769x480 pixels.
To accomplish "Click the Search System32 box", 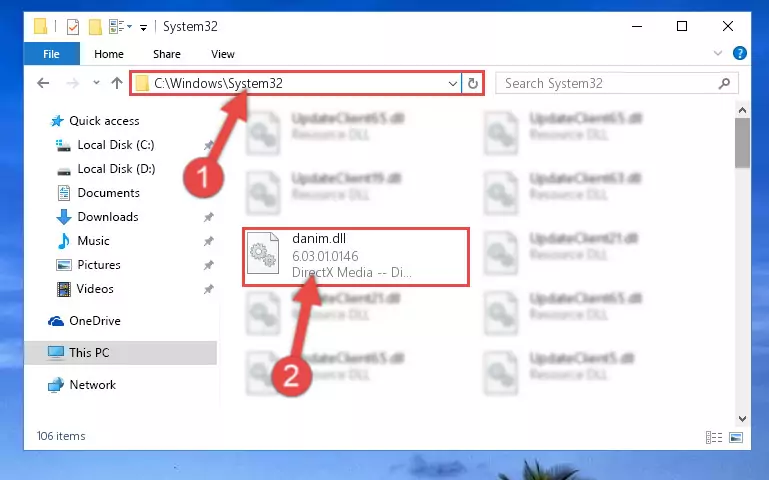I will pos(616,83).
